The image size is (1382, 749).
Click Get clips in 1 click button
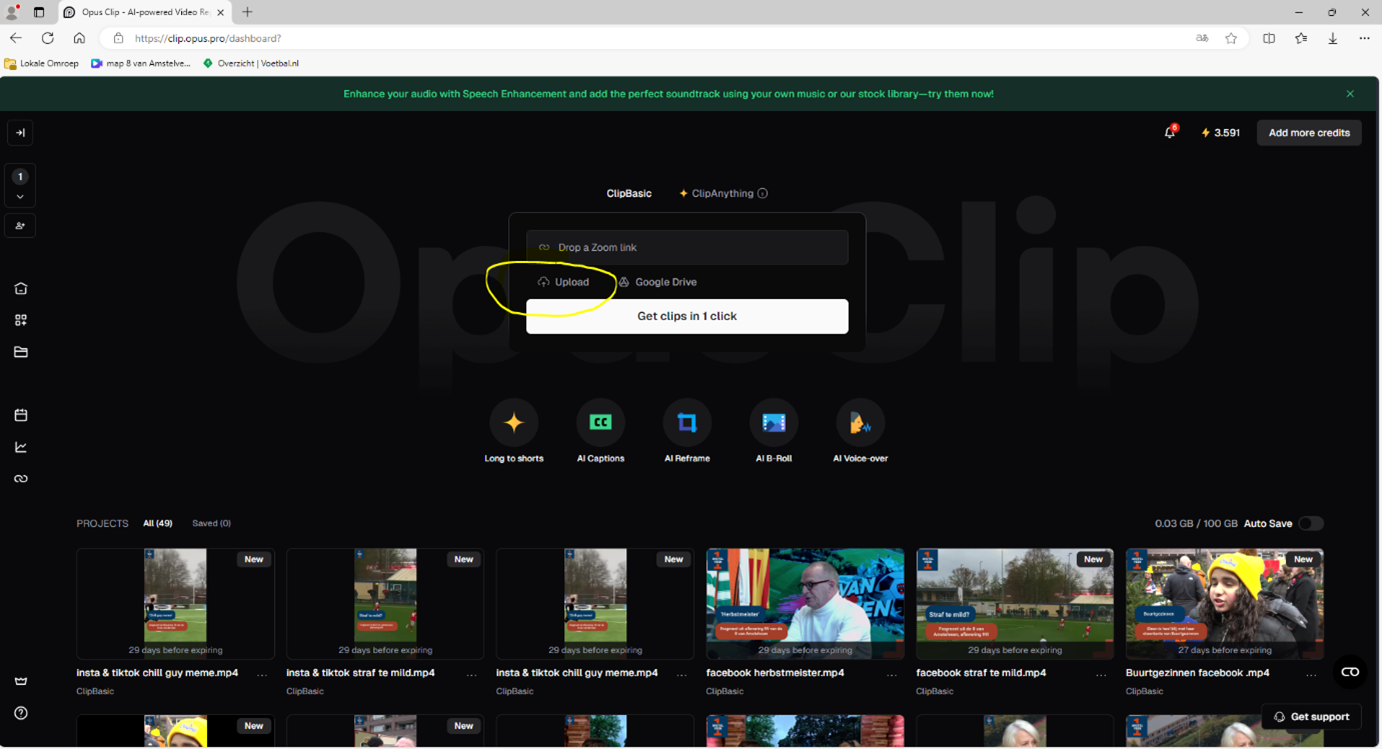(687, 316)
